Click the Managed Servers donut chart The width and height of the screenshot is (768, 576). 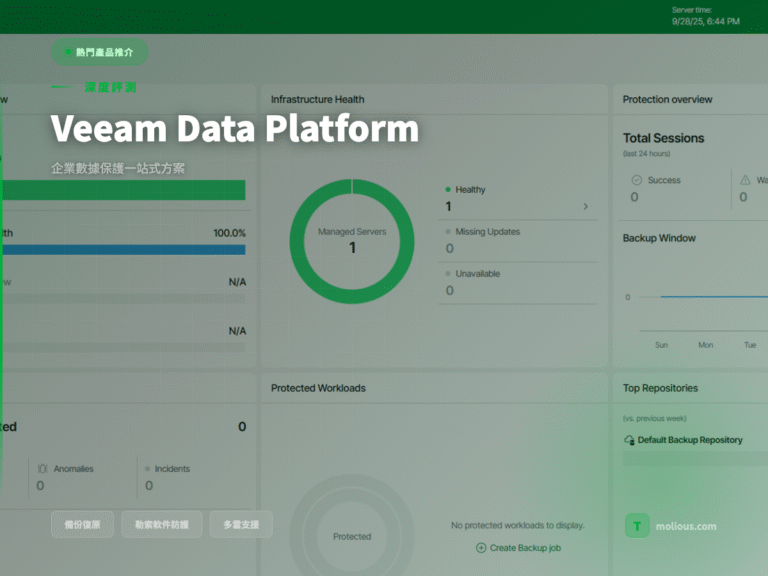(x=352, y=241)
